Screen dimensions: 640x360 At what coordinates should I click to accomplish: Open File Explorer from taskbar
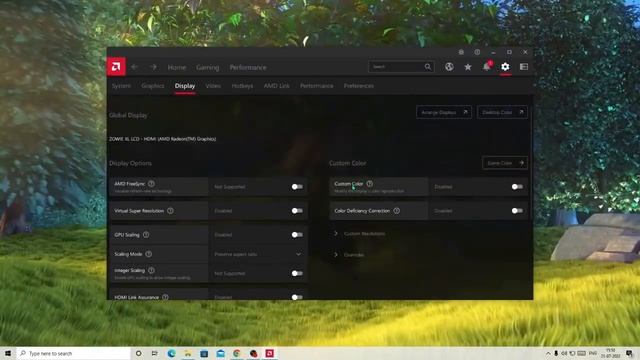tap(188, 353)
